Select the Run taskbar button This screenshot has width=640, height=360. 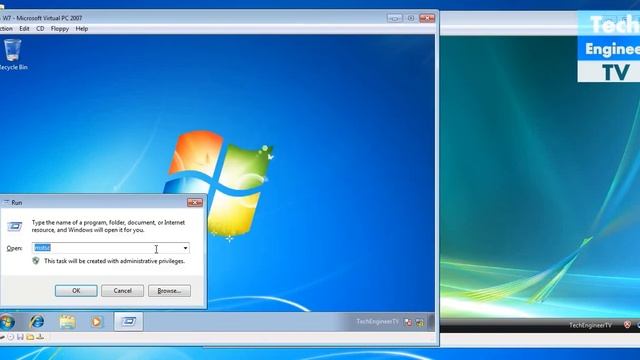tap(129, 322)
